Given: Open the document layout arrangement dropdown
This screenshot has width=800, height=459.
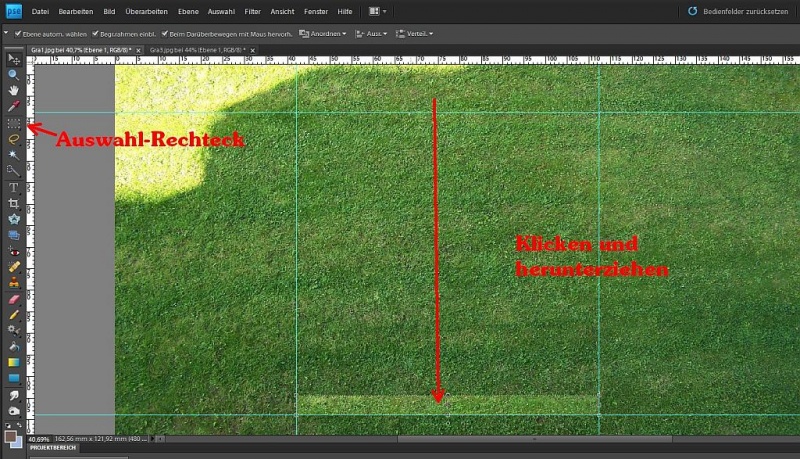Looking at the screenshot, I should [x=378, y=11].
